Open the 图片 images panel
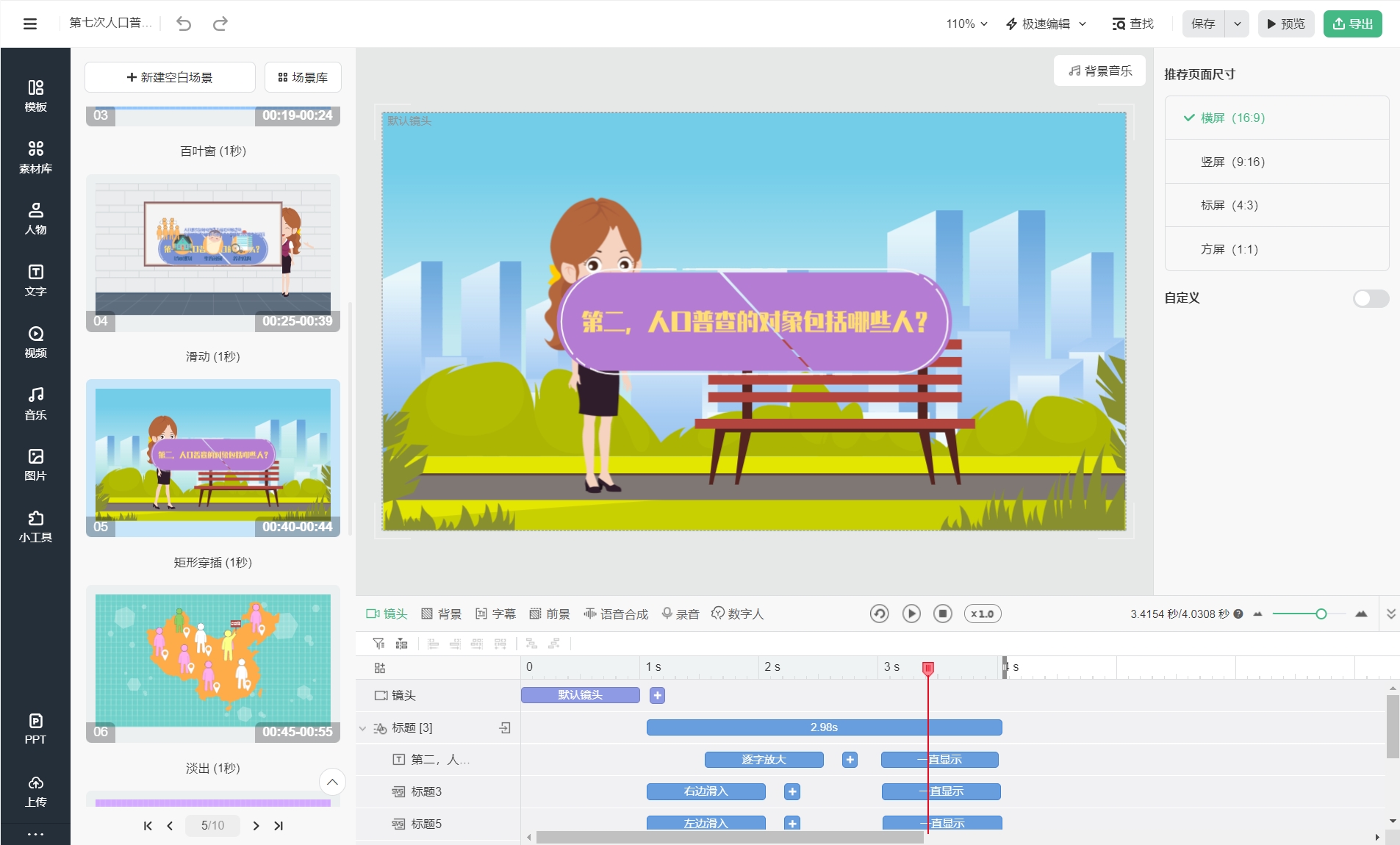This screenshot has width=1400, height=845. click(35, 465)
